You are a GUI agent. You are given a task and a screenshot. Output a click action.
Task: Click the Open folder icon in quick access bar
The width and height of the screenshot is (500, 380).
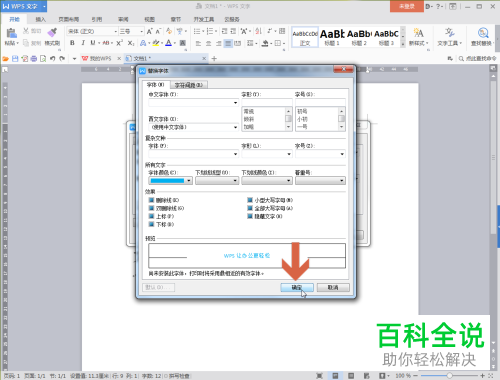[5, 59]
